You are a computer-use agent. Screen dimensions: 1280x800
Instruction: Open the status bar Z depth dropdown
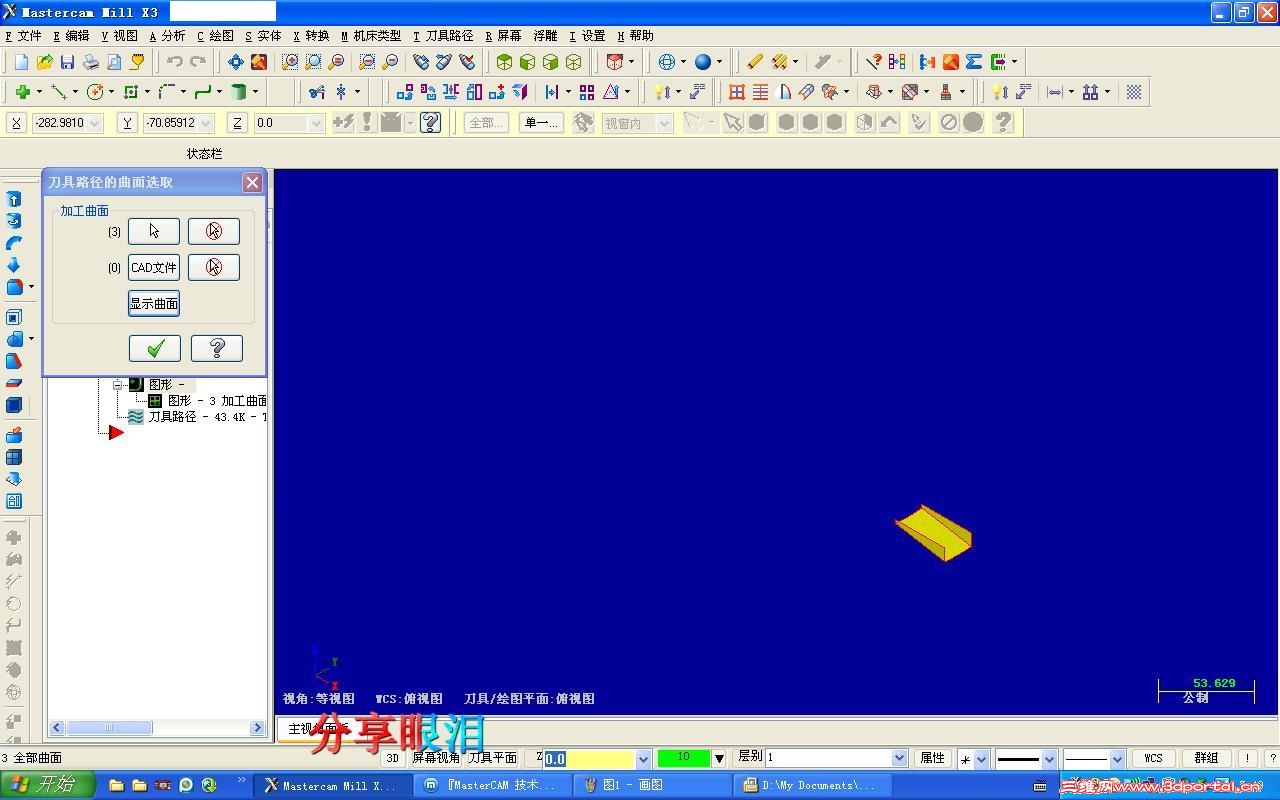click(x=643, y=758)
